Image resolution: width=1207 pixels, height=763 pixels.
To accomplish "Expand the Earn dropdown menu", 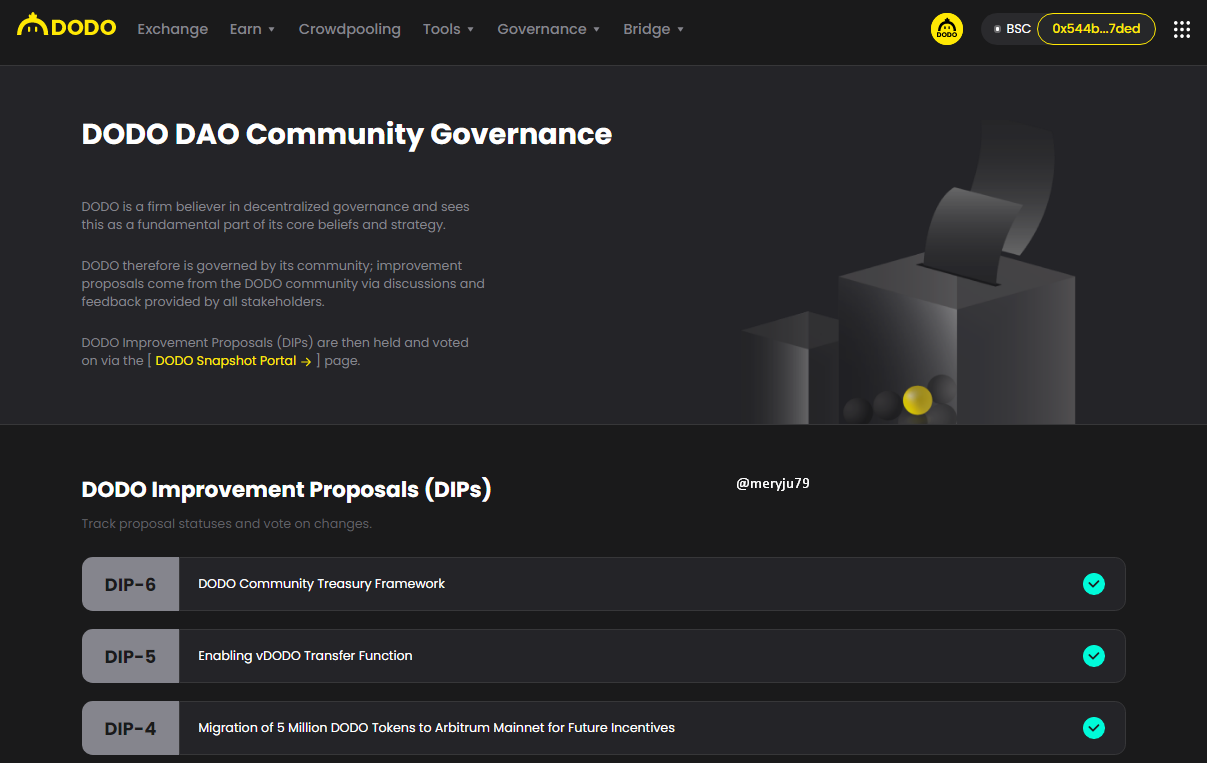I will click(252, 29).
